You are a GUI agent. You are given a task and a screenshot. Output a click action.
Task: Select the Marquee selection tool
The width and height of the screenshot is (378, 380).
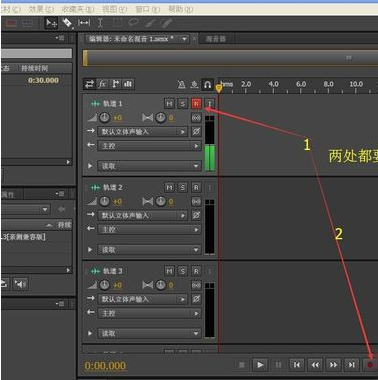[x=117, y=23]
